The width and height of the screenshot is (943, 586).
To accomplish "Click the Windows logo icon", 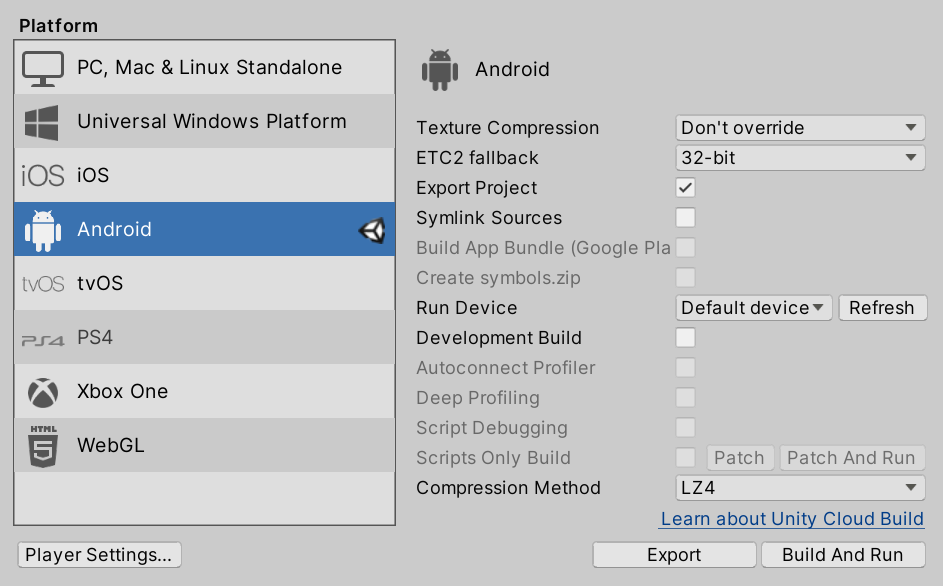I will pos(41,123).
